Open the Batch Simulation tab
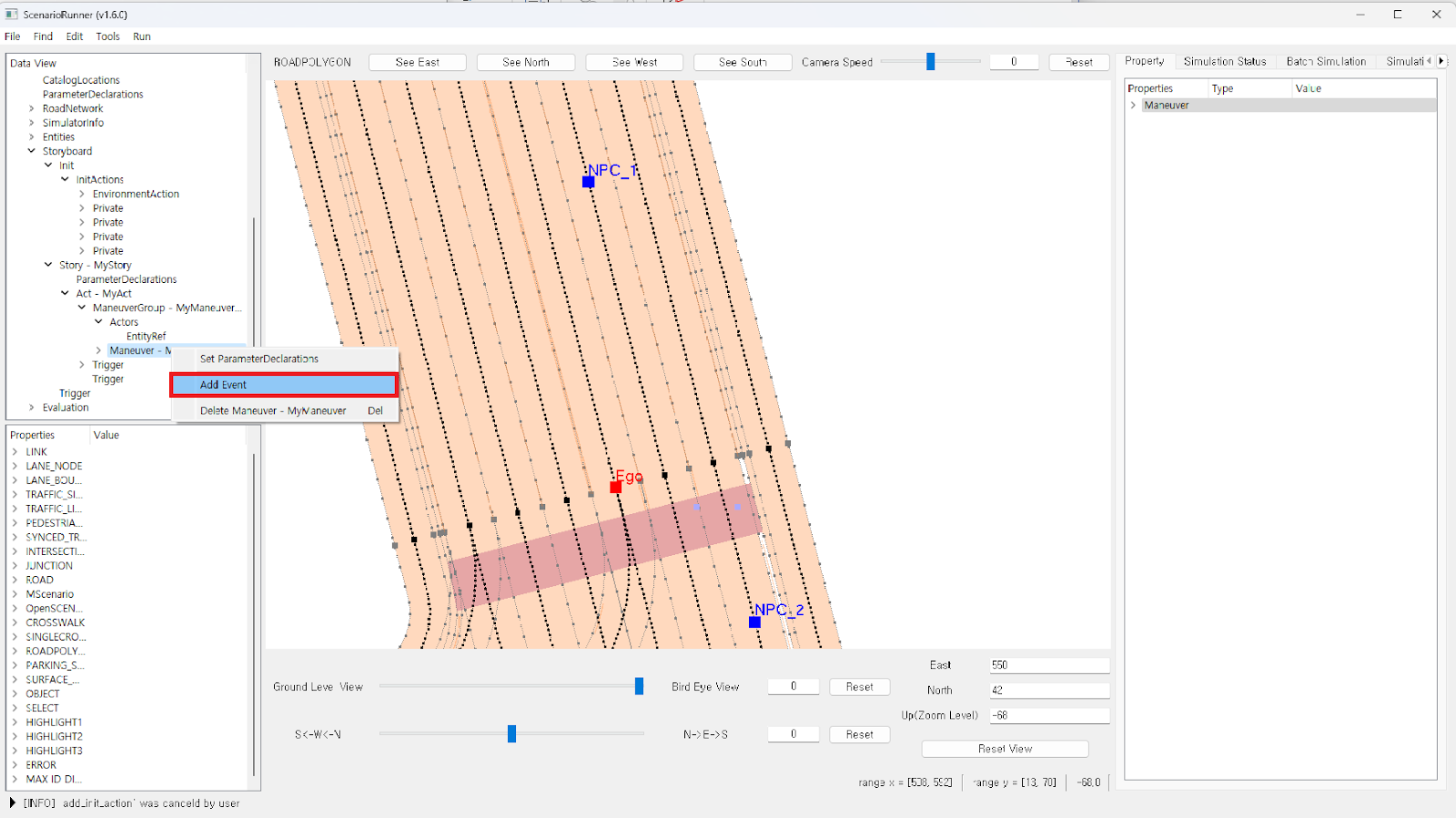 click(1325, 62)
